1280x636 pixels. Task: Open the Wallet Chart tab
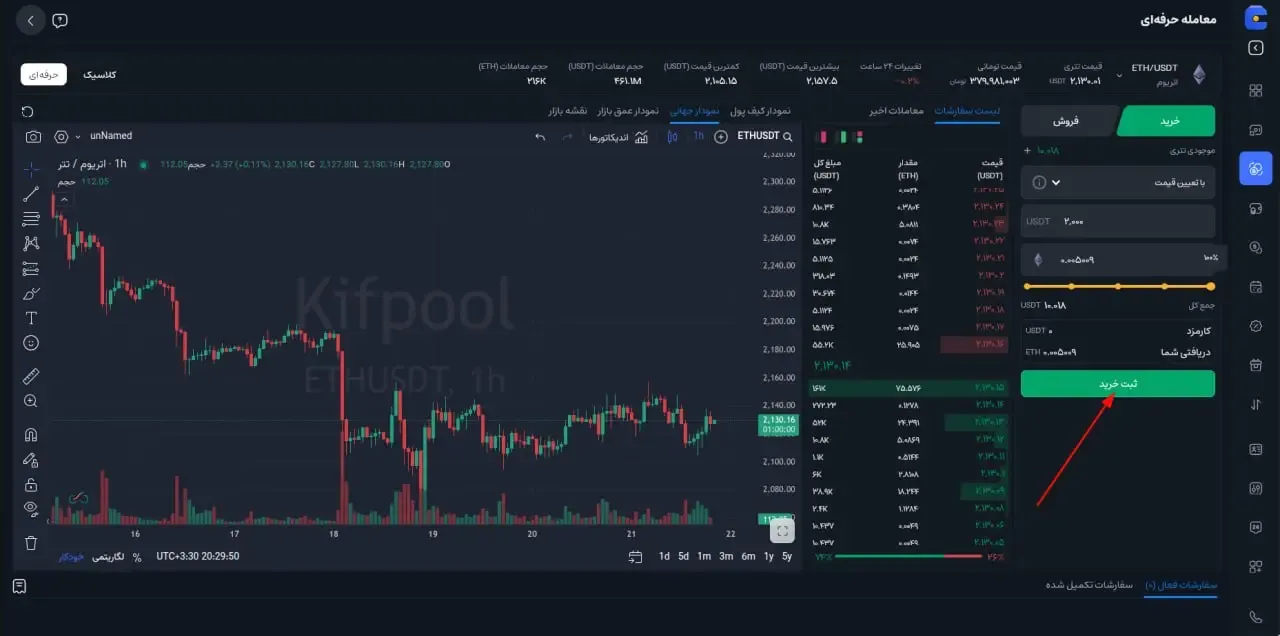point(760,110)
